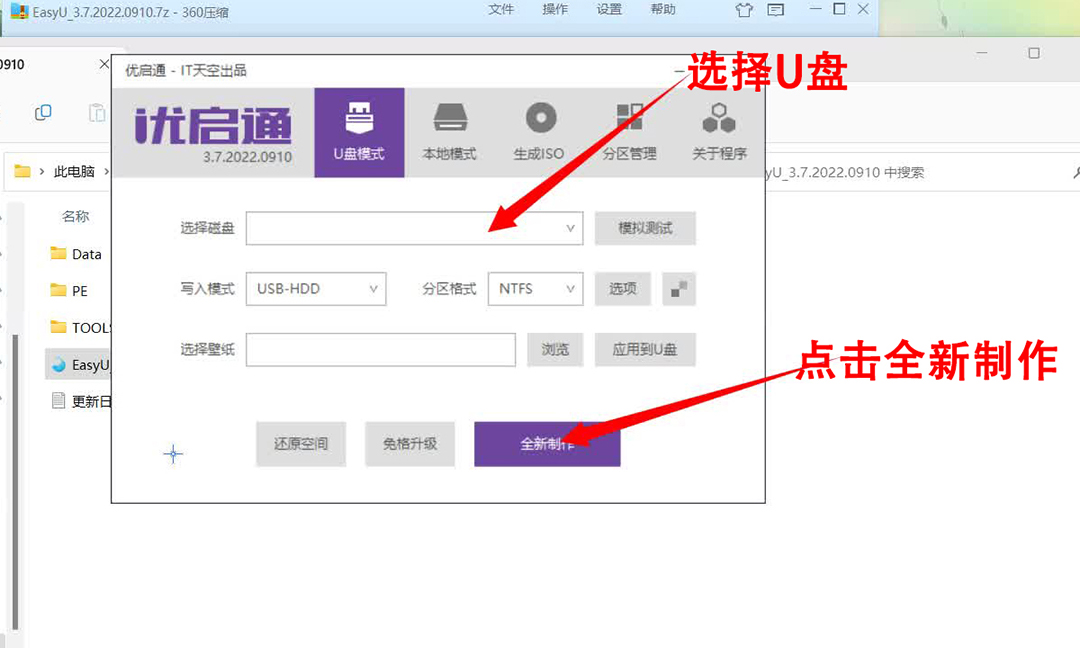Expand the chevron before 此电脑 in address bar
This screenshot has height=648, width=1080.
click(x=42, y=171)
